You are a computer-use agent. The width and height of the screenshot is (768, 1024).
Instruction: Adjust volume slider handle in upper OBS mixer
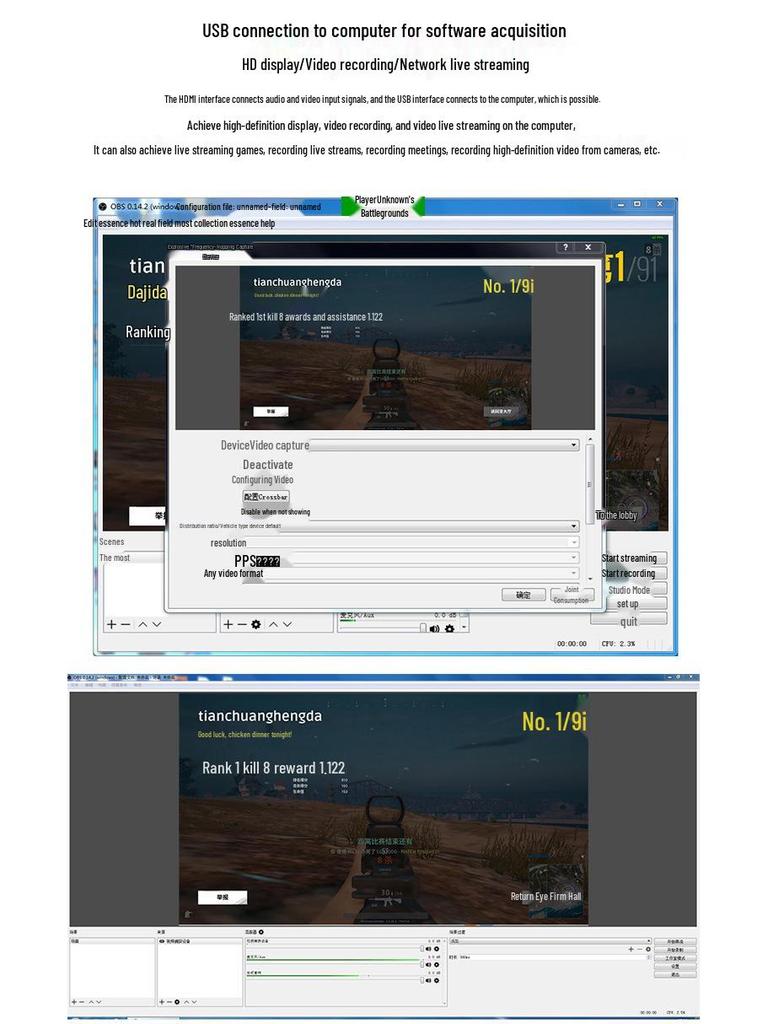click(x=423, y=628)
